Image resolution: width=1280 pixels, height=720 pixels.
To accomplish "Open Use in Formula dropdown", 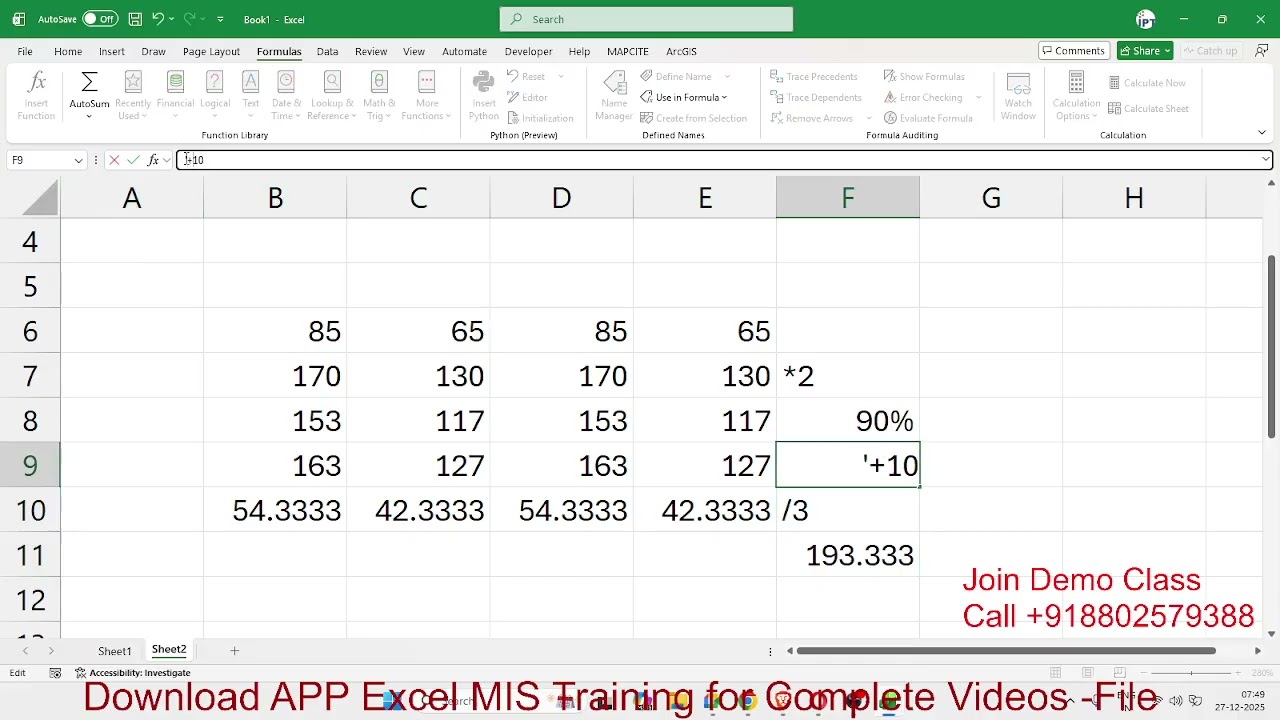I will tap(684, 97).
